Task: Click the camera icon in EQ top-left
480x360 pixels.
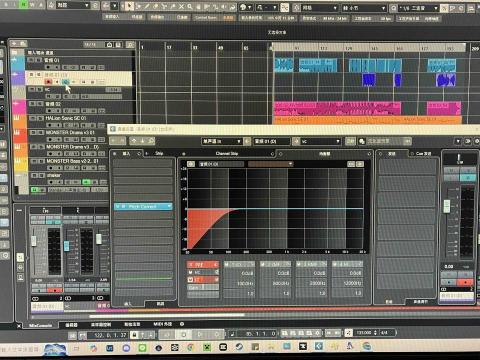Action: pos(191,164)
